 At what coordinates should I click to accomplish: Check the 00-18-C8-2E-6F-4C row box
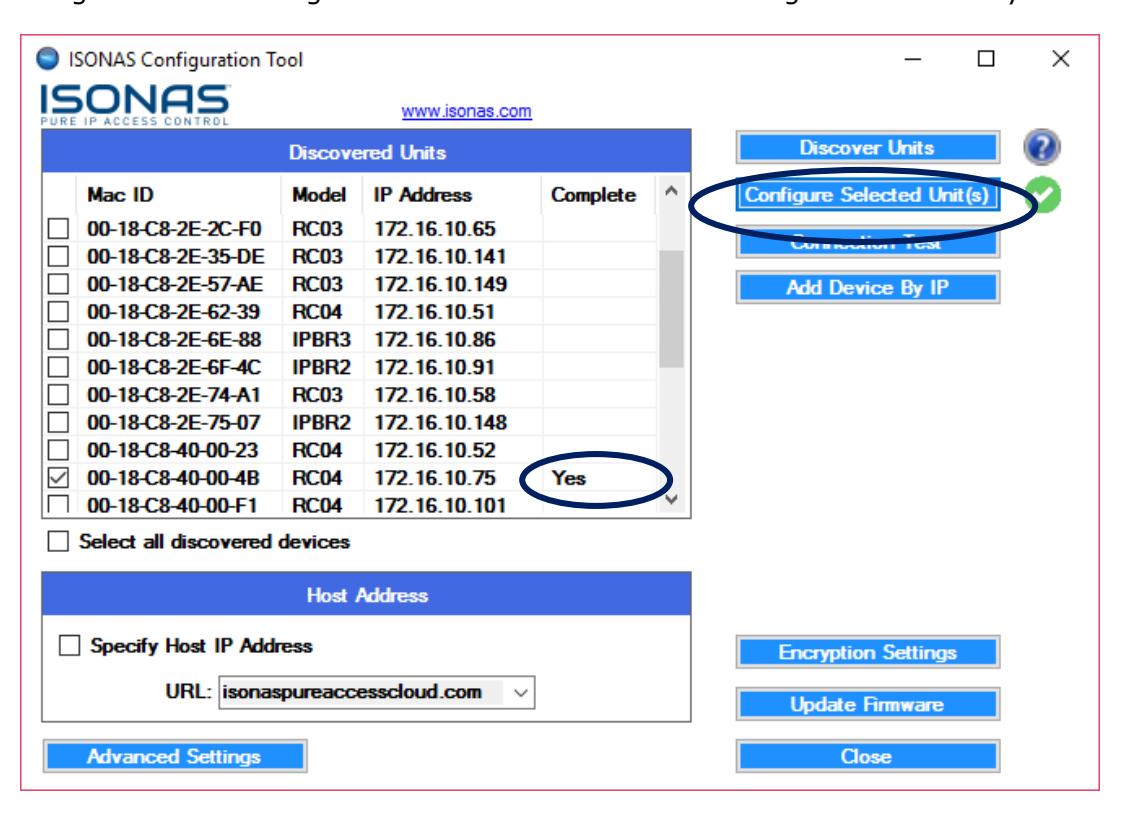click(x=58, y=367)
